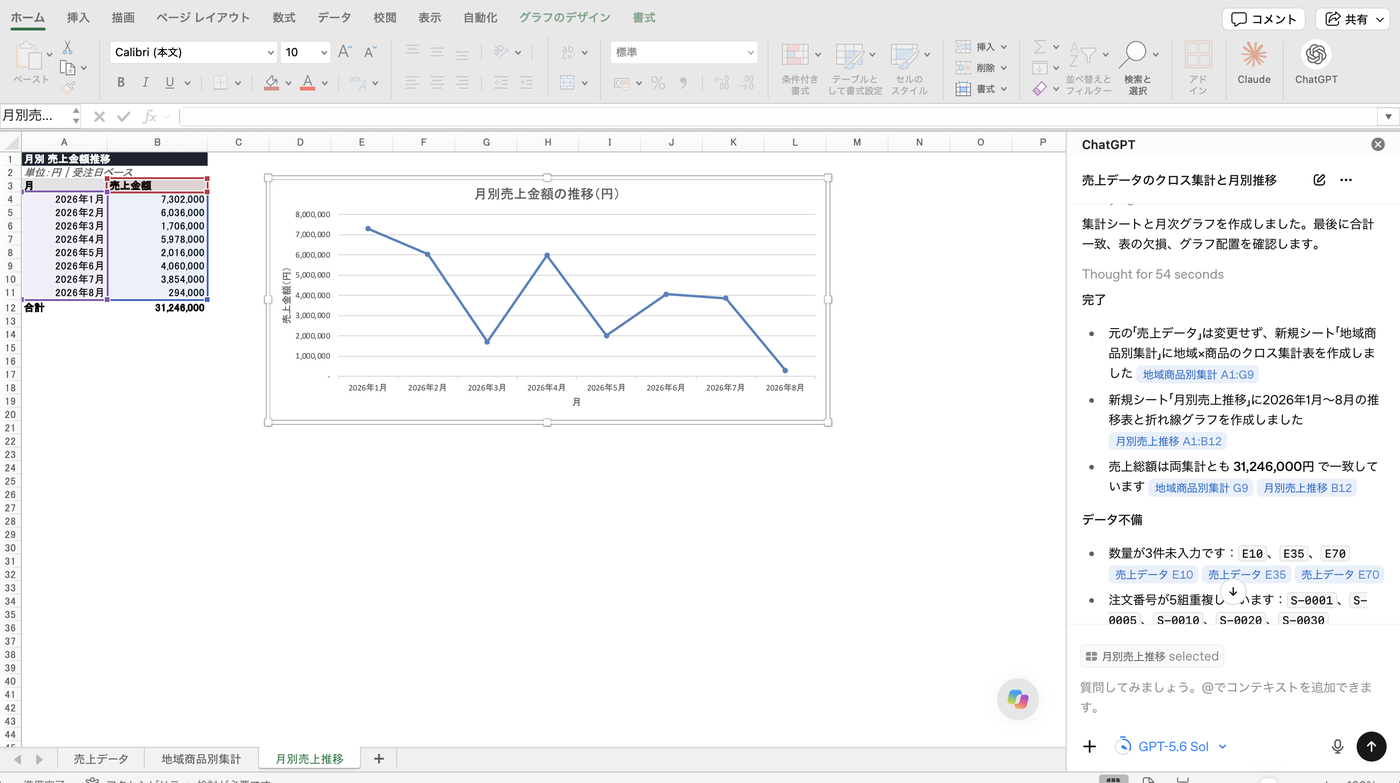
Task: Open the Calibri font name dropdown
Action: (270, 52)
